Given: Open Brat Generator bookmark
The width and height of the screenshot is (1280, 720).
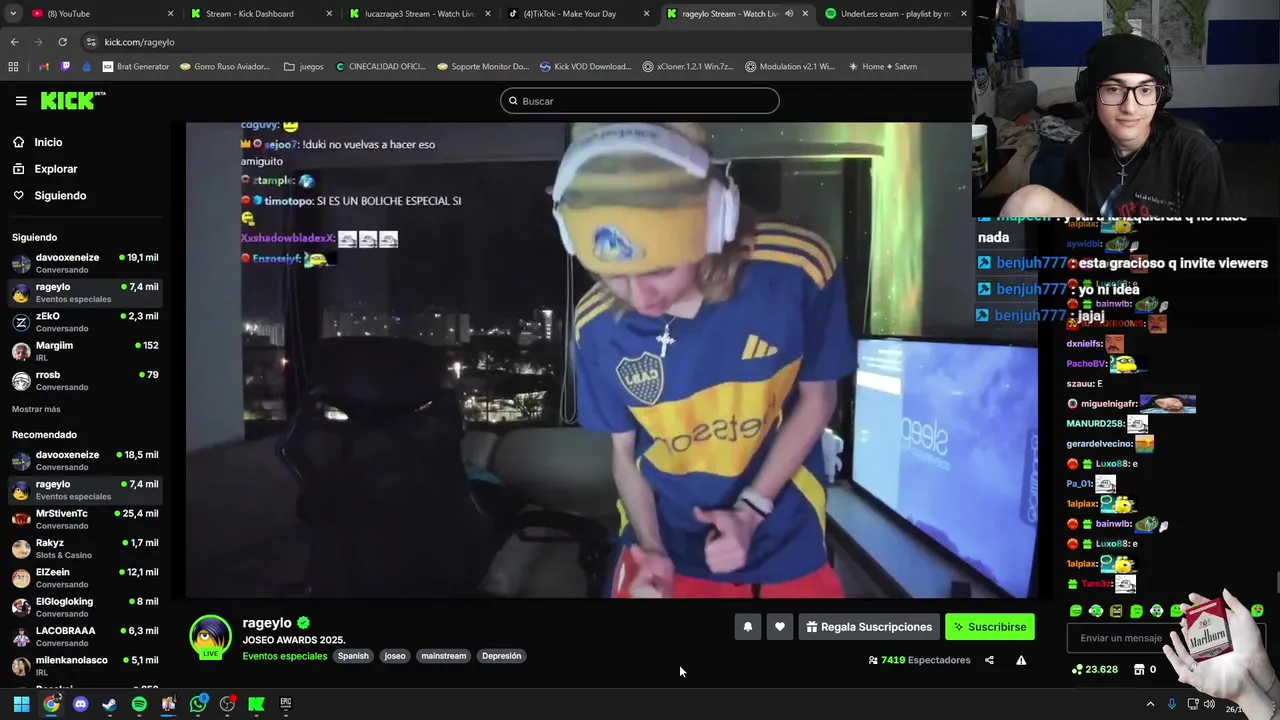Looking at the screenshot, I should [136, 67].
